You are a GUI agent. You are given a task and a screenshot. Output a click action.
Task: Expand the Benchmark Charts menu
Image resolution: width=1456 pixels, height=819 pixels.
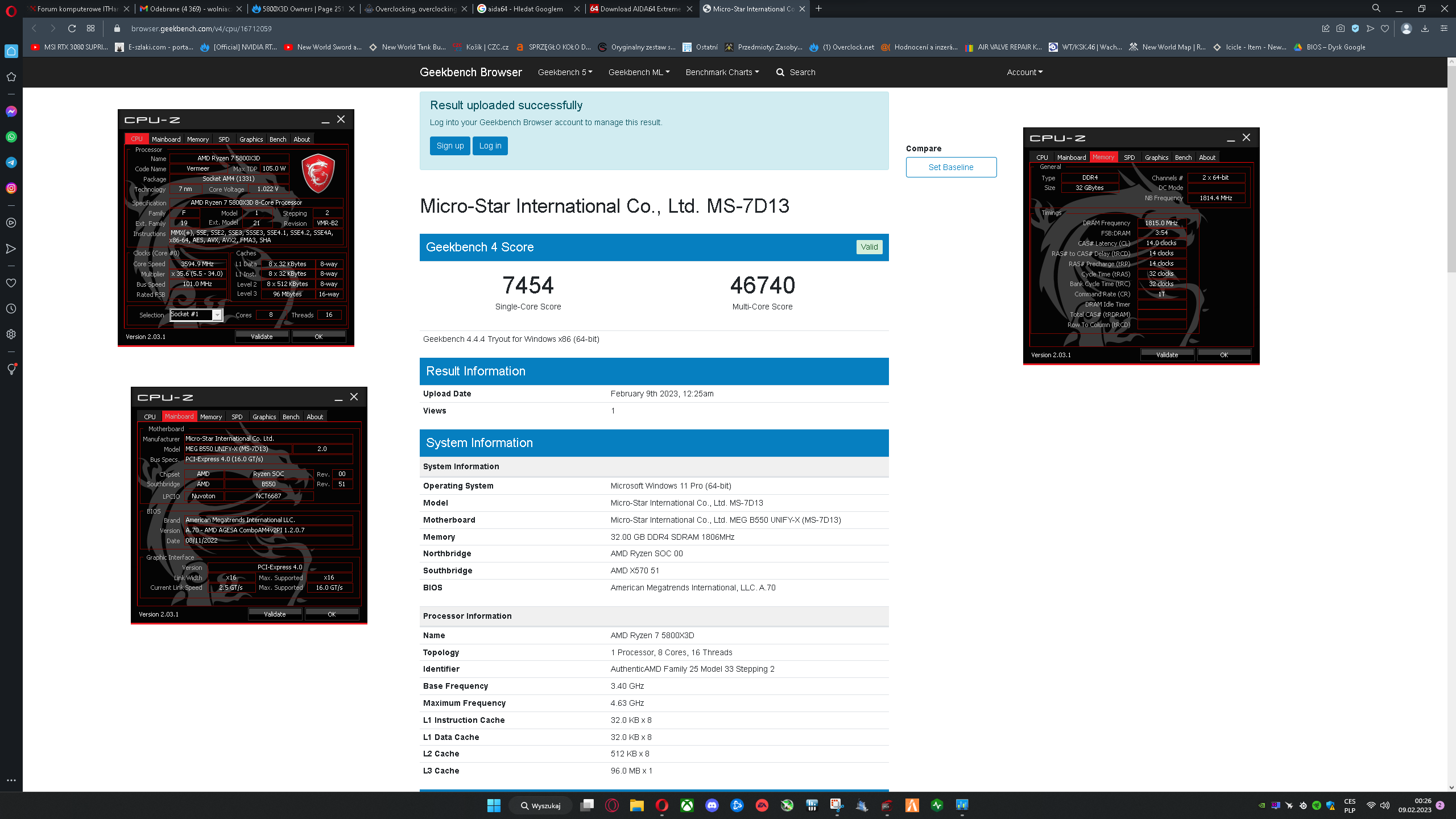(722, 72)
